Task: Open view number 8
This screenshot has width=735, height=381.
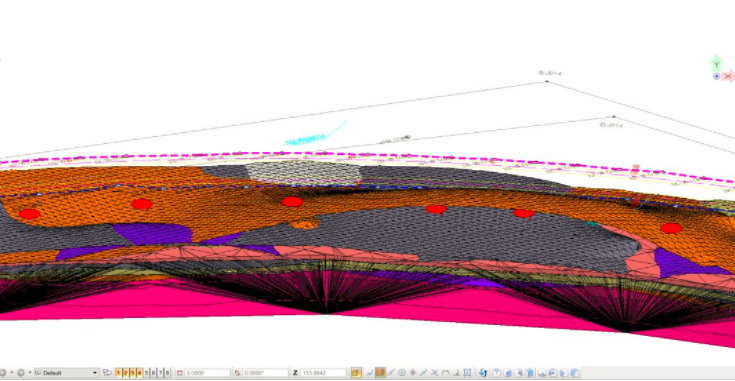Action: pyautogui.click(x=167, y=373)
